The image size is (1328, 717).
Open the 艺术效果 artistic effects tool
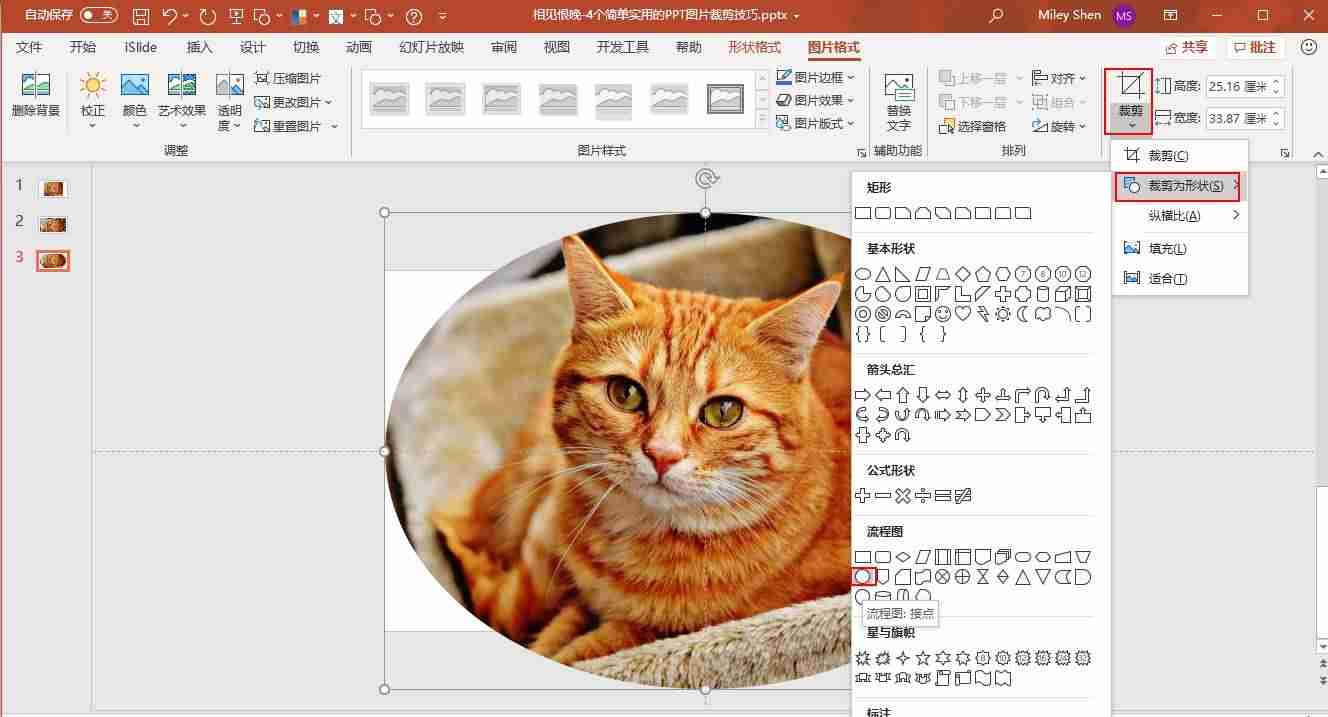[182, 100]
